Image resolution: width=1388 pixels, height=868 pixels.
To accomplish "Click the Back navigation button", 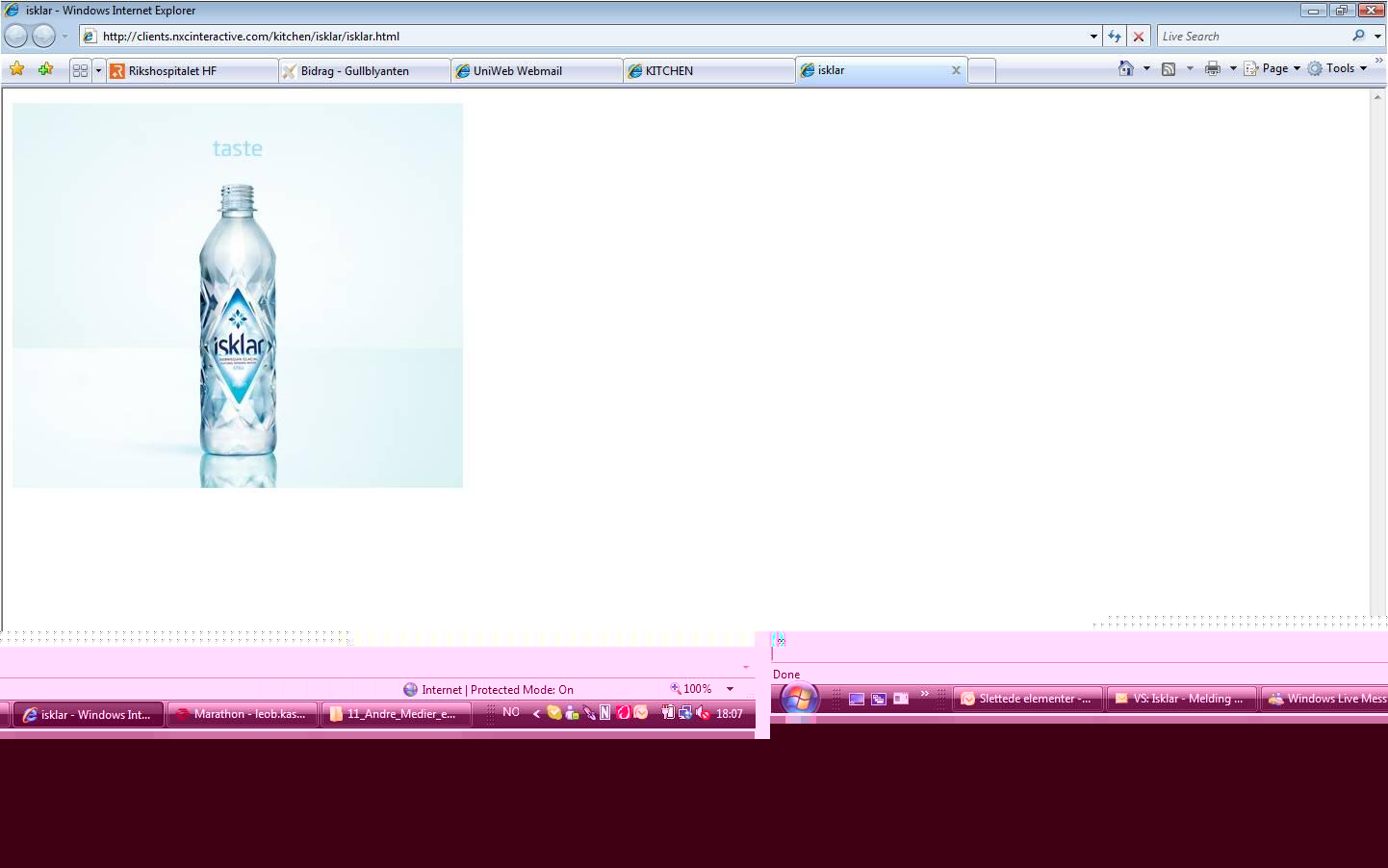I will [x=16, y=37].
